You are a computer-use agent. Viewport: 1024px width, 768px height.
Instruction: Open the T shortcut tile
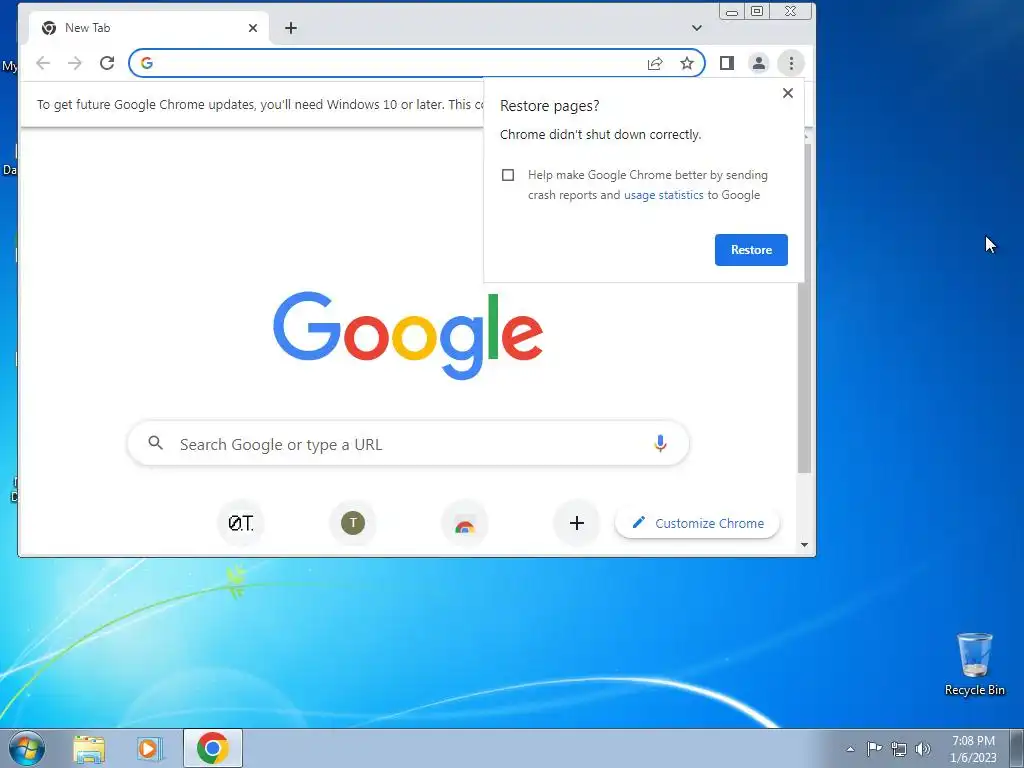(x=353, y=523)
